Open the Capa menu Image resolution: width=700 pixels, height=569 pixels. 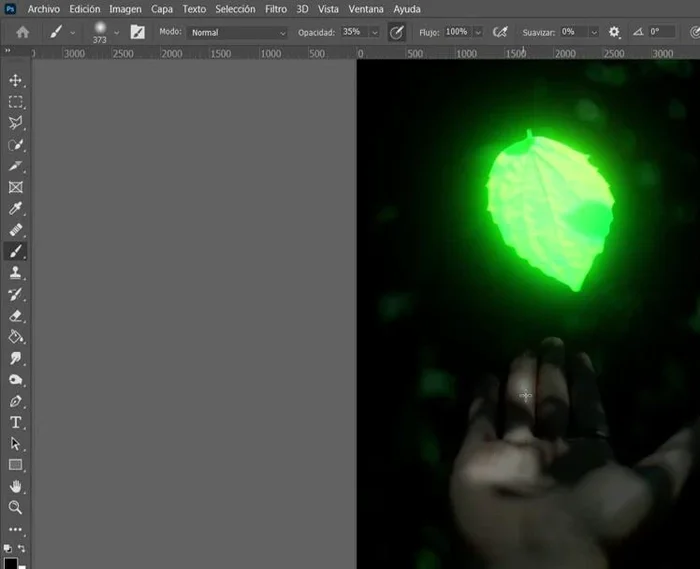click(x=161, y=8)
